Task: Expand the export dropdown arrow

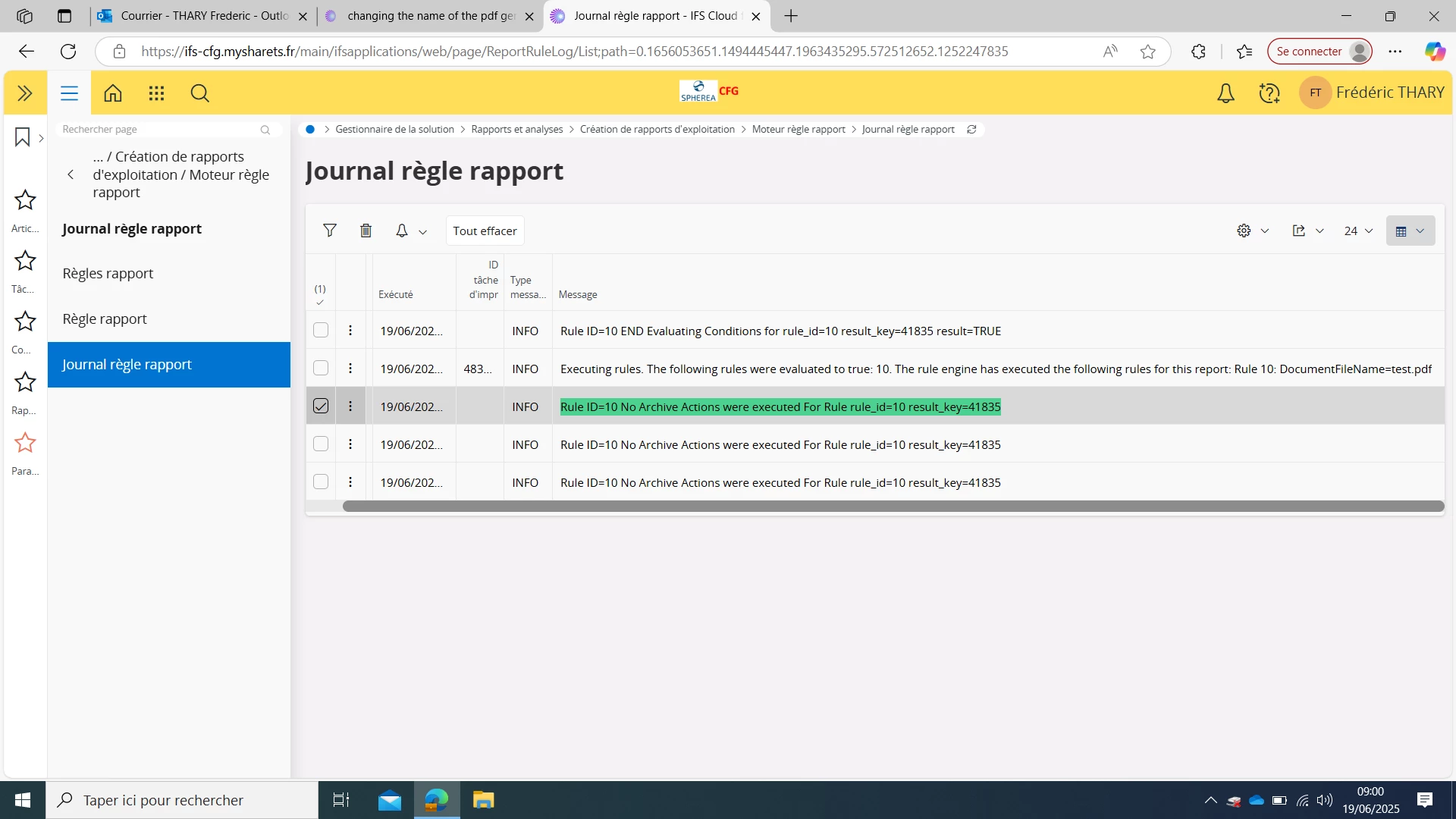Action: (1319, 231)
